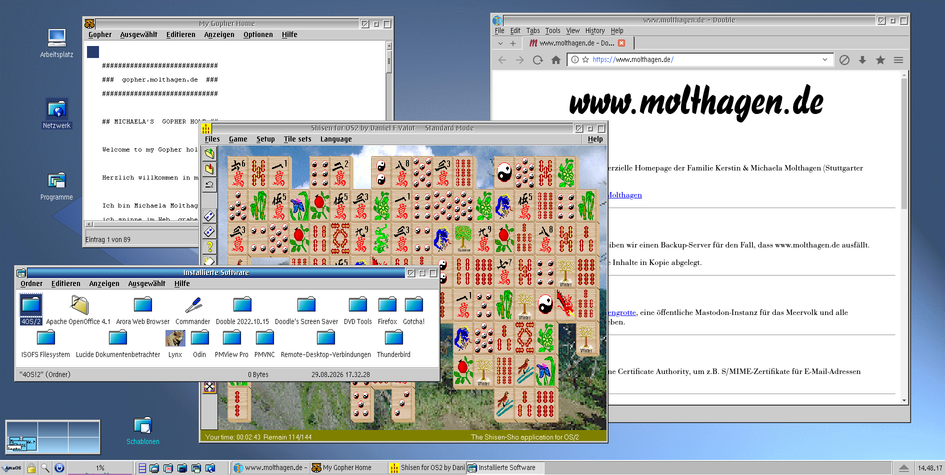
Task: Click the virtual desktop pager on desktop
Action: [52, 437]
